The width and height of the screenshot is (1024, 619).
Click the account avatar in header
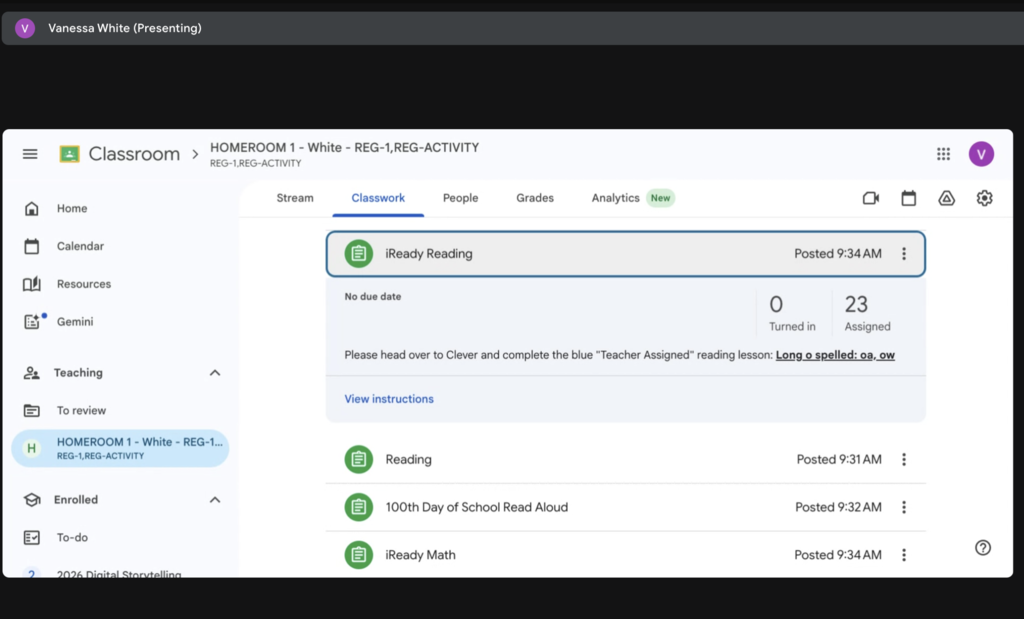(x=981, y=154)
